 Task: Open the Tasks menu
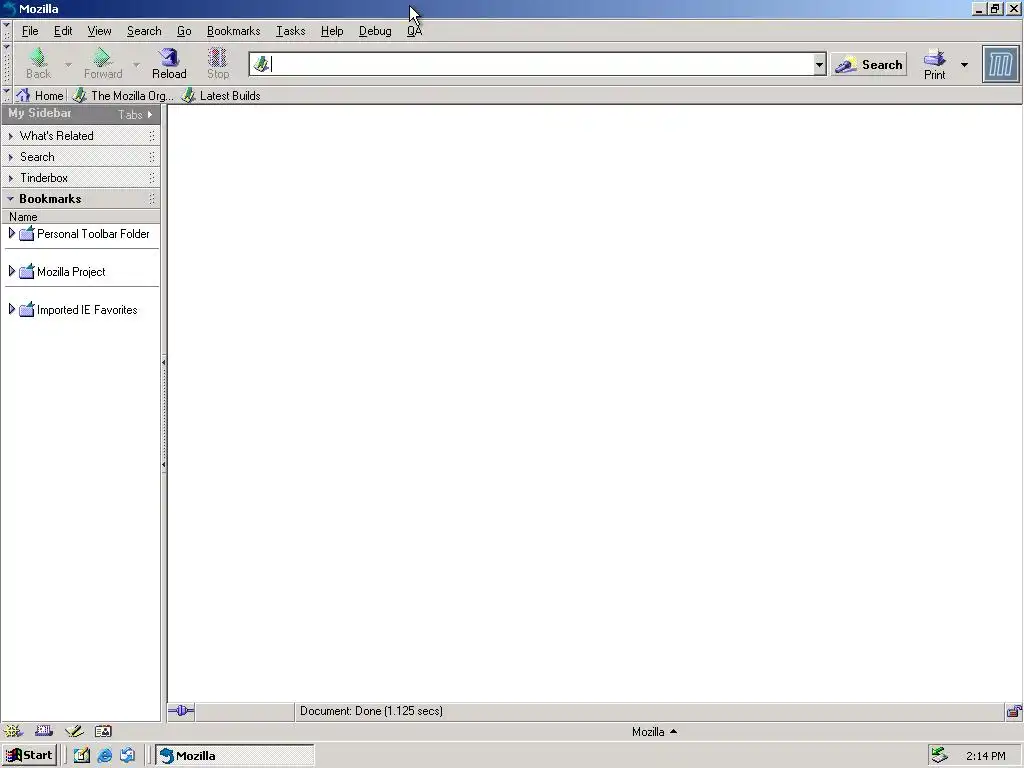(291, 31)
